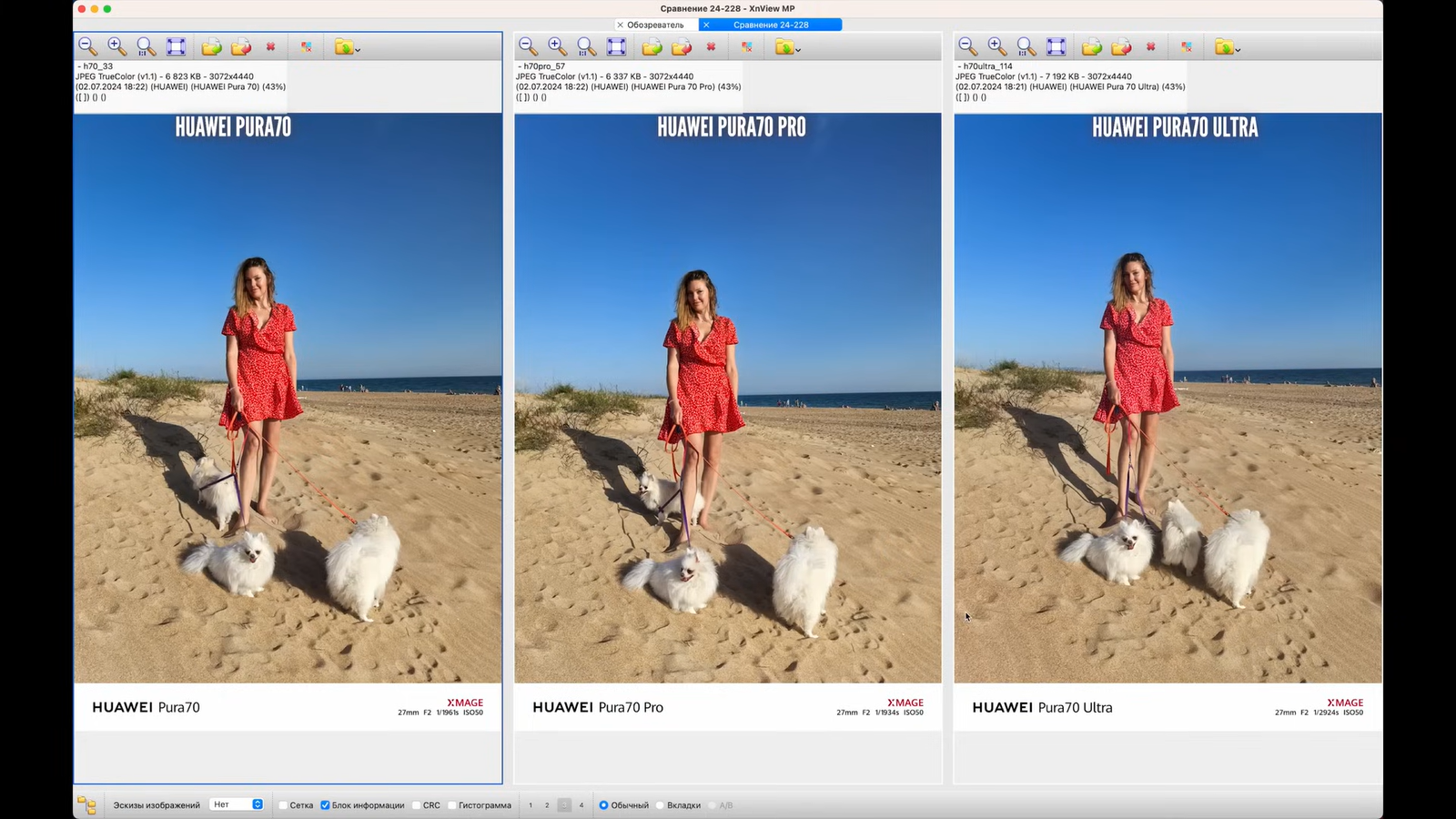Click folder with red arrow in right panel
1456x819 pixels.
[1121, 46]
